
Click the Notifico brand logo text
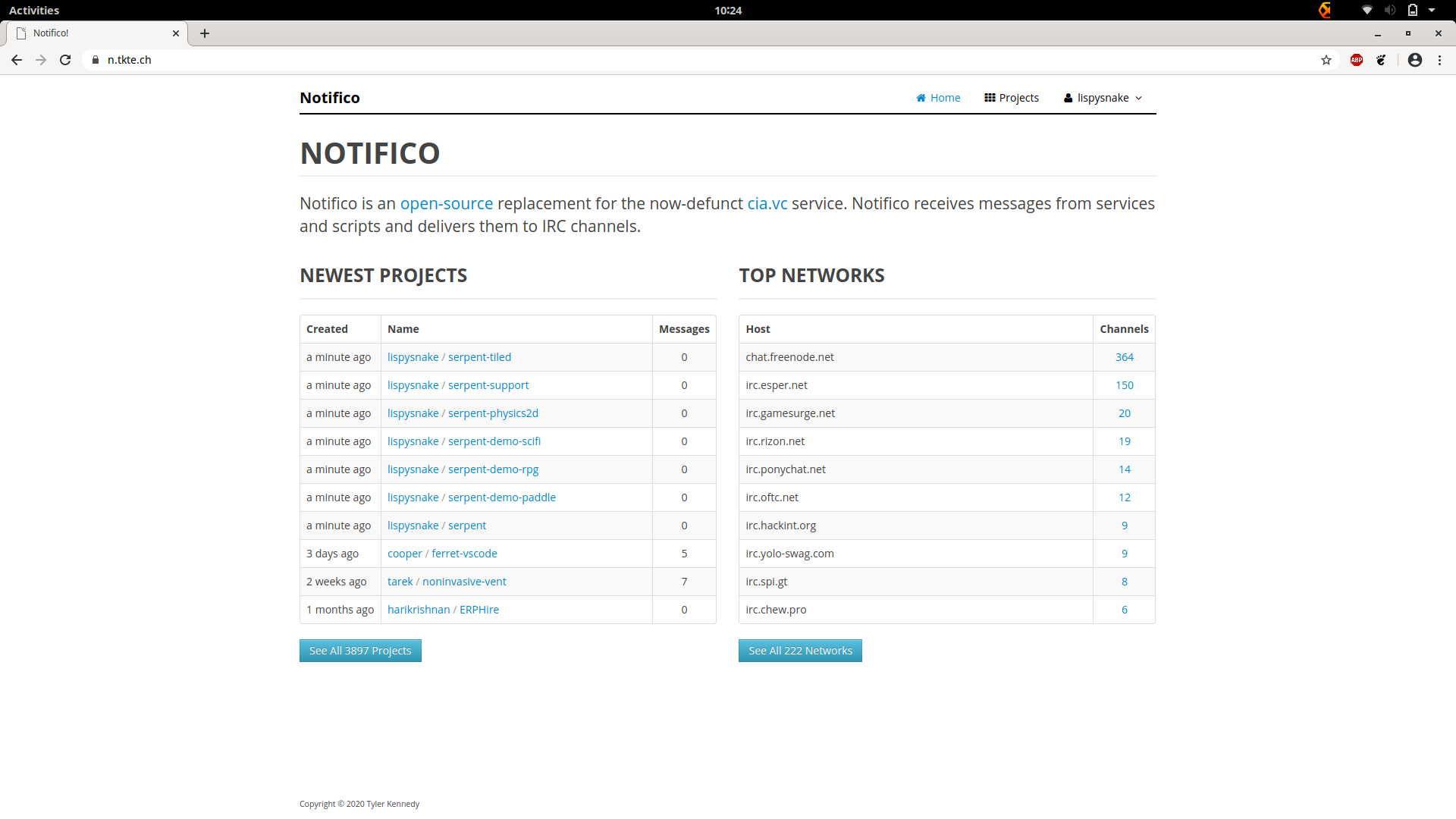[330, 98]
